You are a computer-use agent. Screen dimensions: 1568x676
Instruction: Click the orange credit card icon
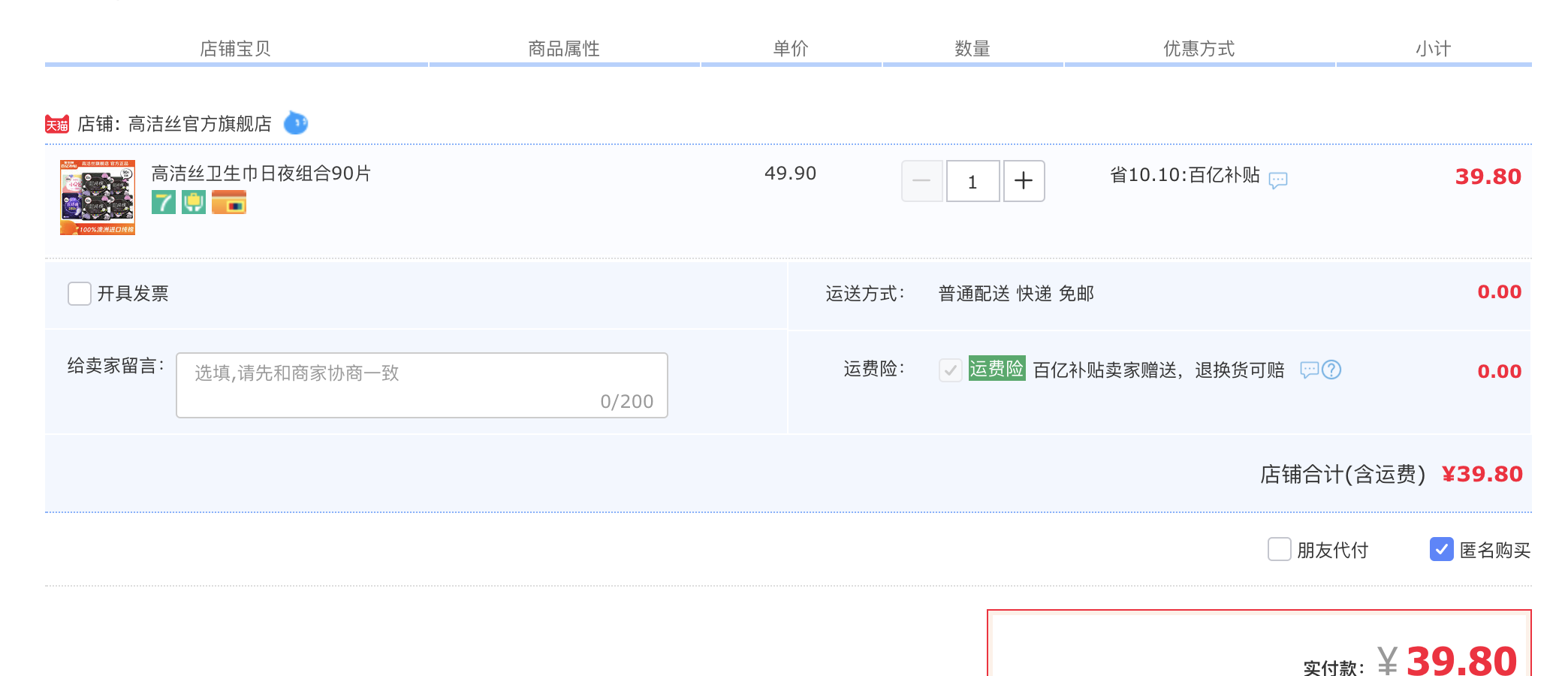point(229,202)
